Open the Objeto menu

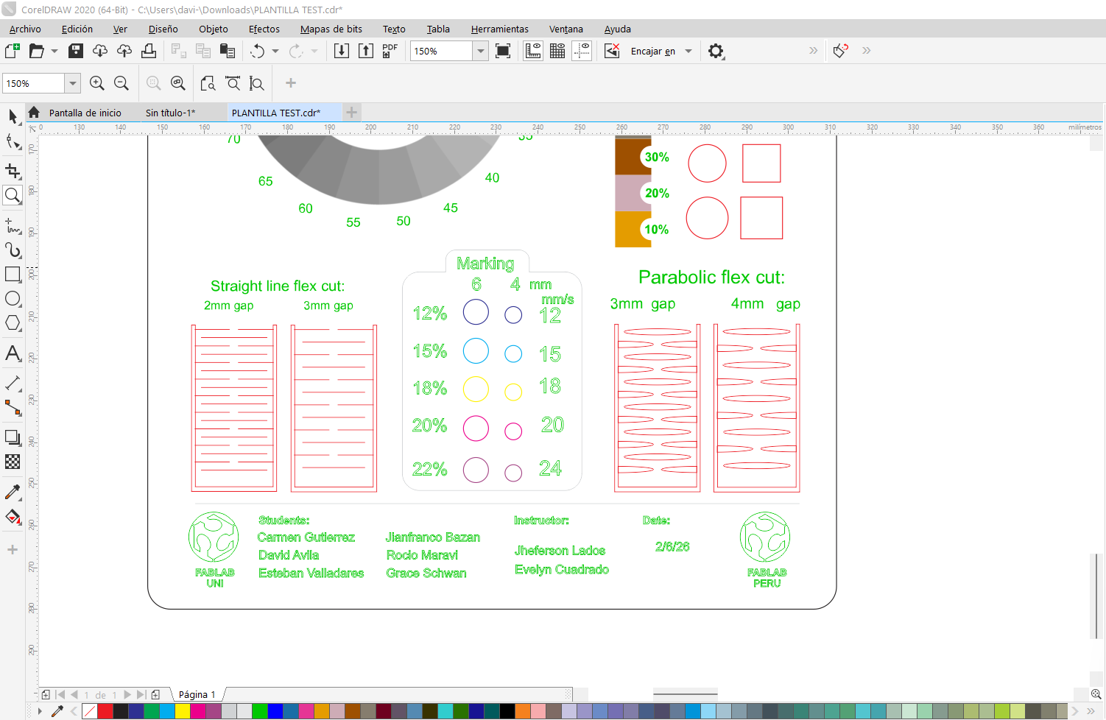point(213,29)
